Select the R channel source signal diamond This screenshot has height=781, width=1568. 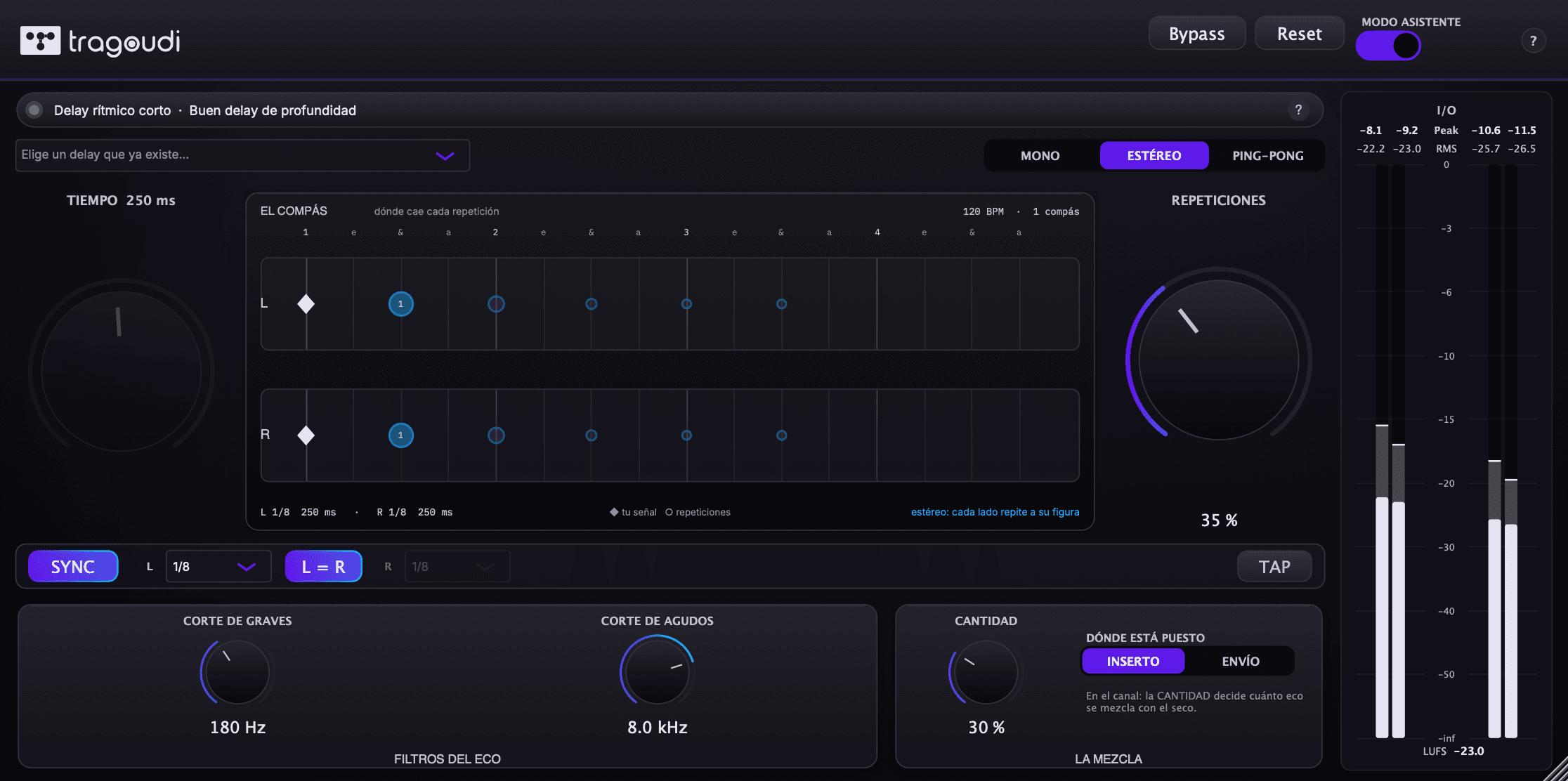coord(306,435)
